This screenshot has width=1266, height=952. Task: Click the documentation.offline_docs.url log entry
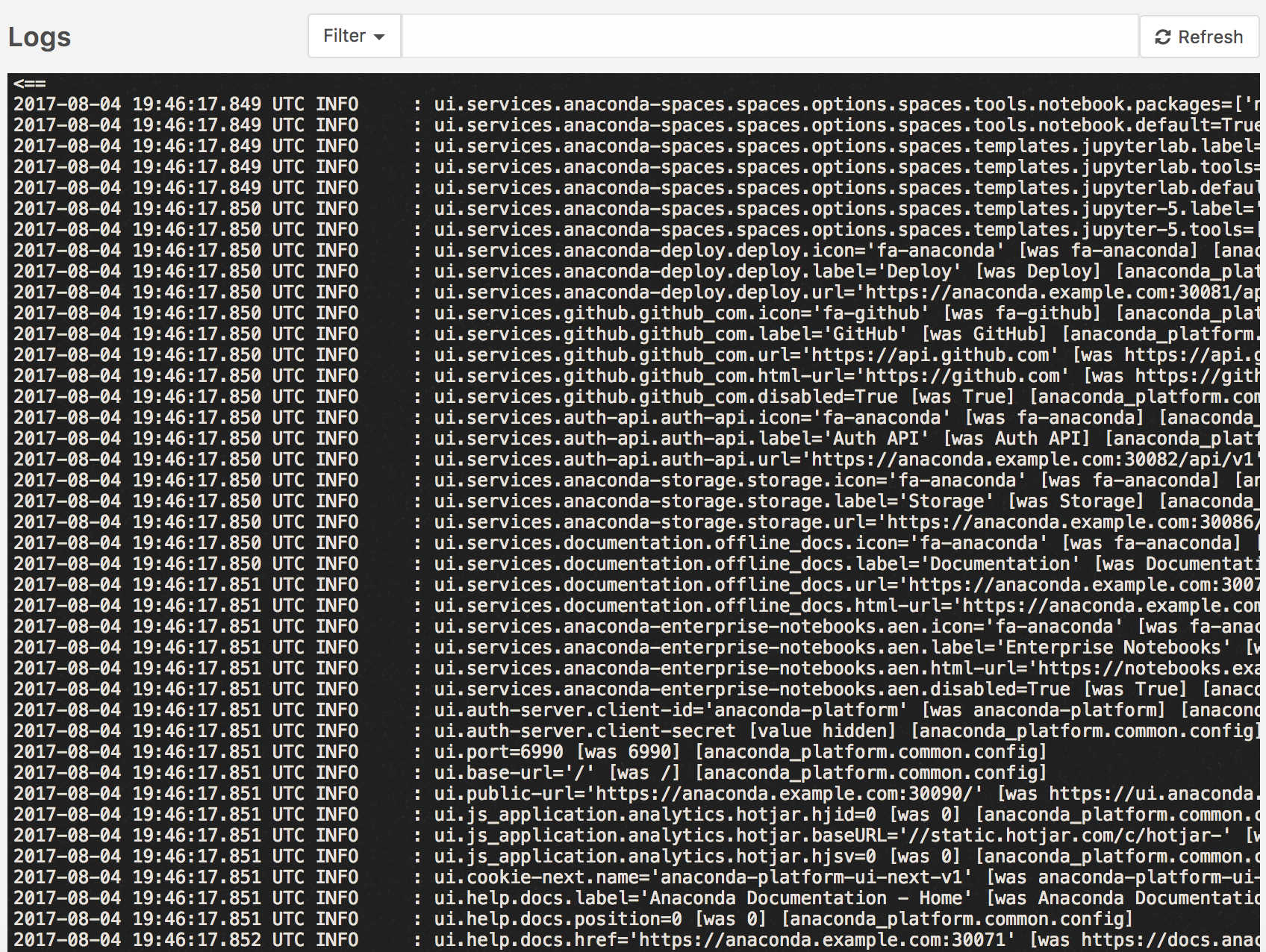pyautogui.click(x=637, y=585)
